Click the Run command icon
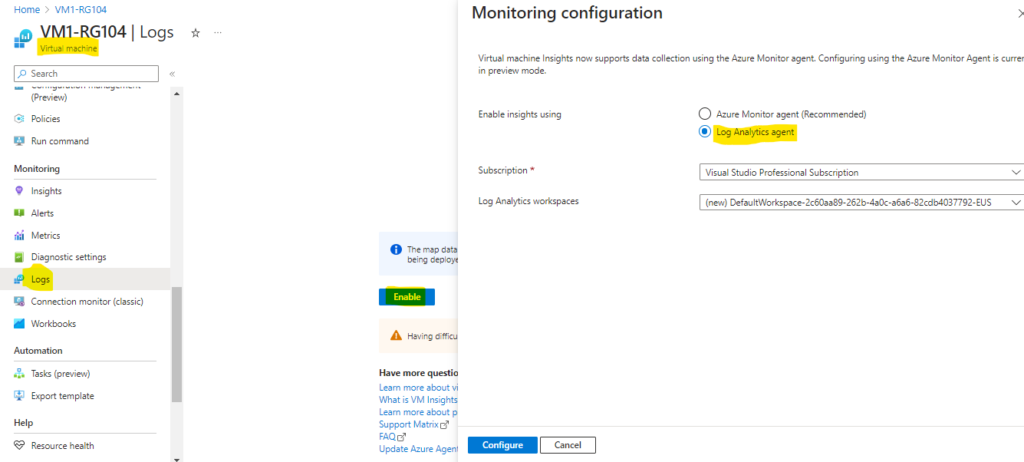1024x462 pixels. click(x=19, y=141)
